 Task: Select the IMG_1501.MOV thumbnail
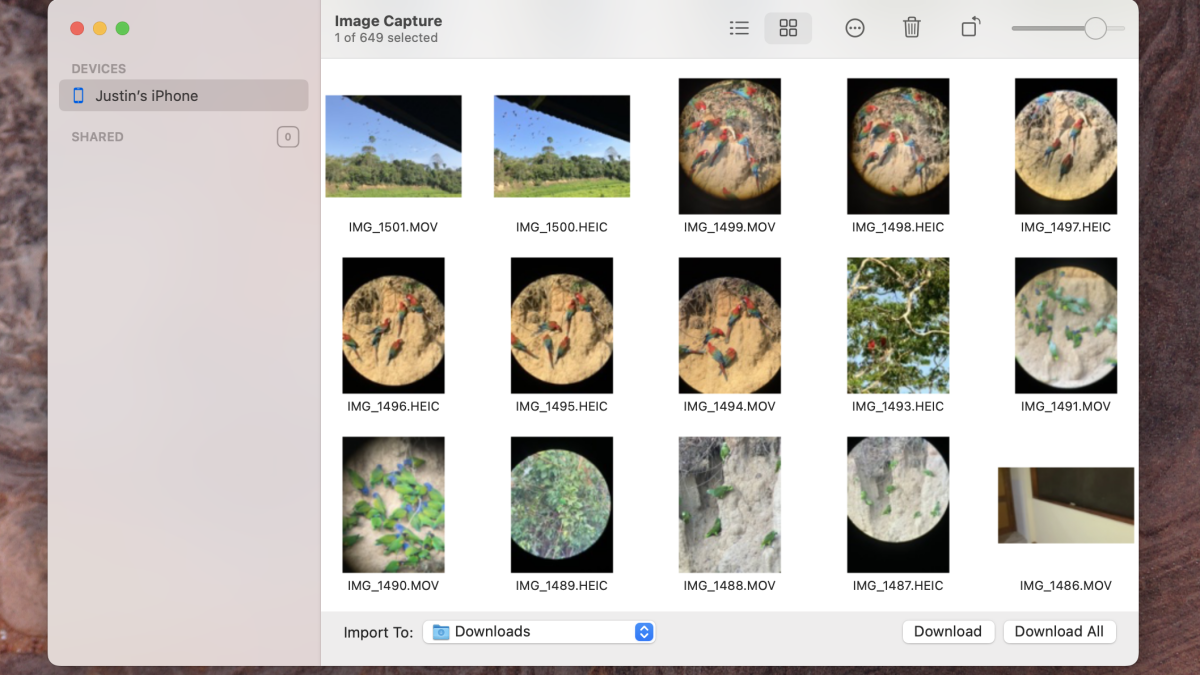click(393, 146)
